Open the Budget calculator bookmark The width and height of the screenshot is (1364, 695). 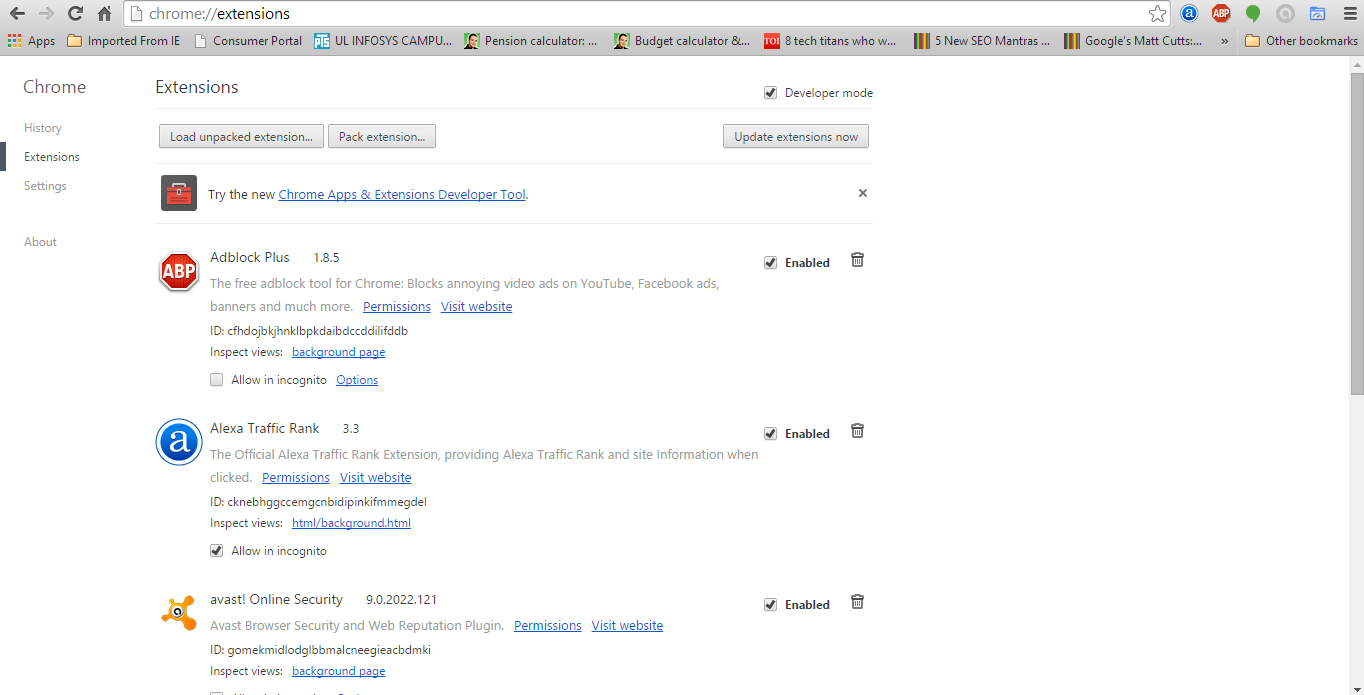pos(682,41)
